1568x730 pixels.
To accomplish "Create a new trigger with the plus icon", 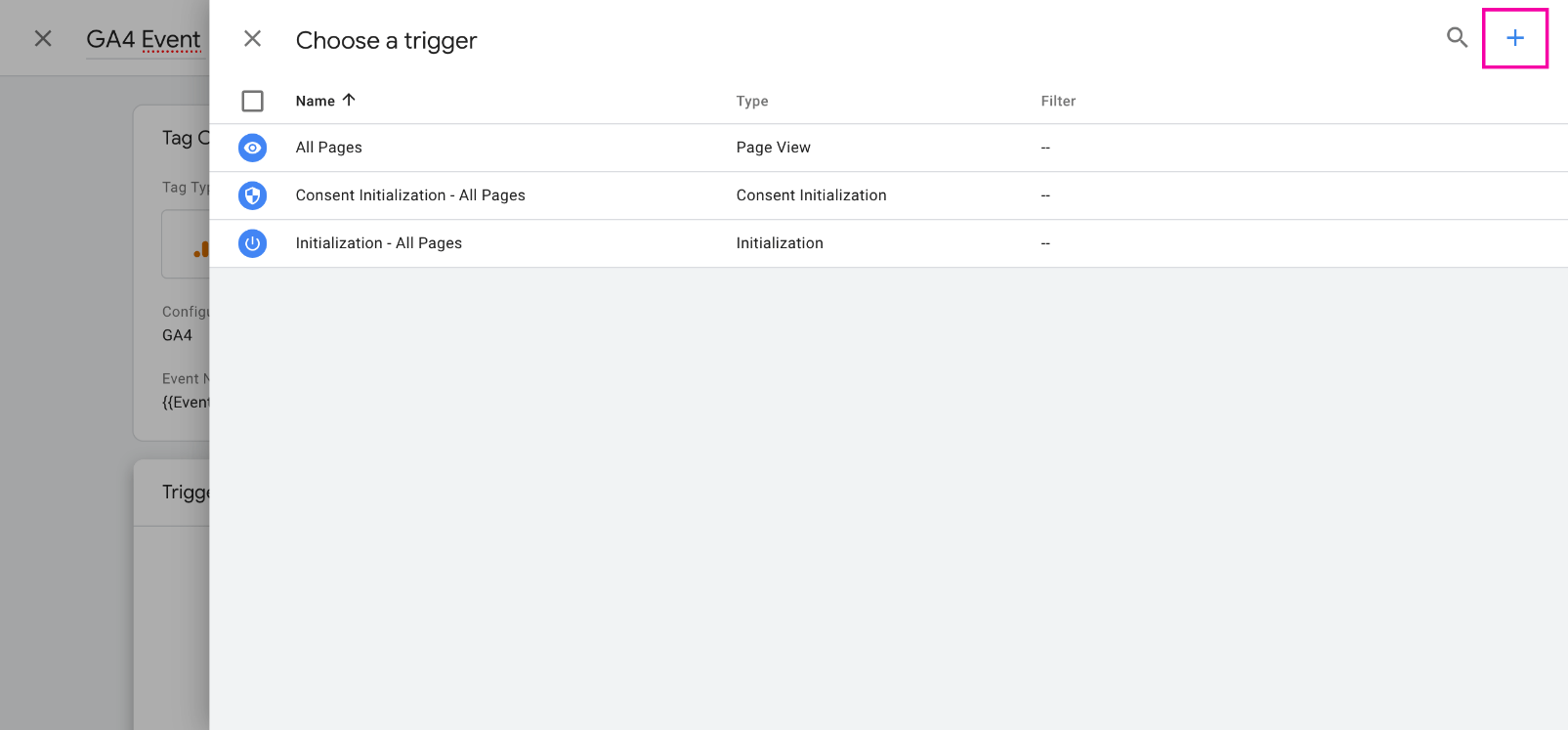I will click(x=1514, y=38).
